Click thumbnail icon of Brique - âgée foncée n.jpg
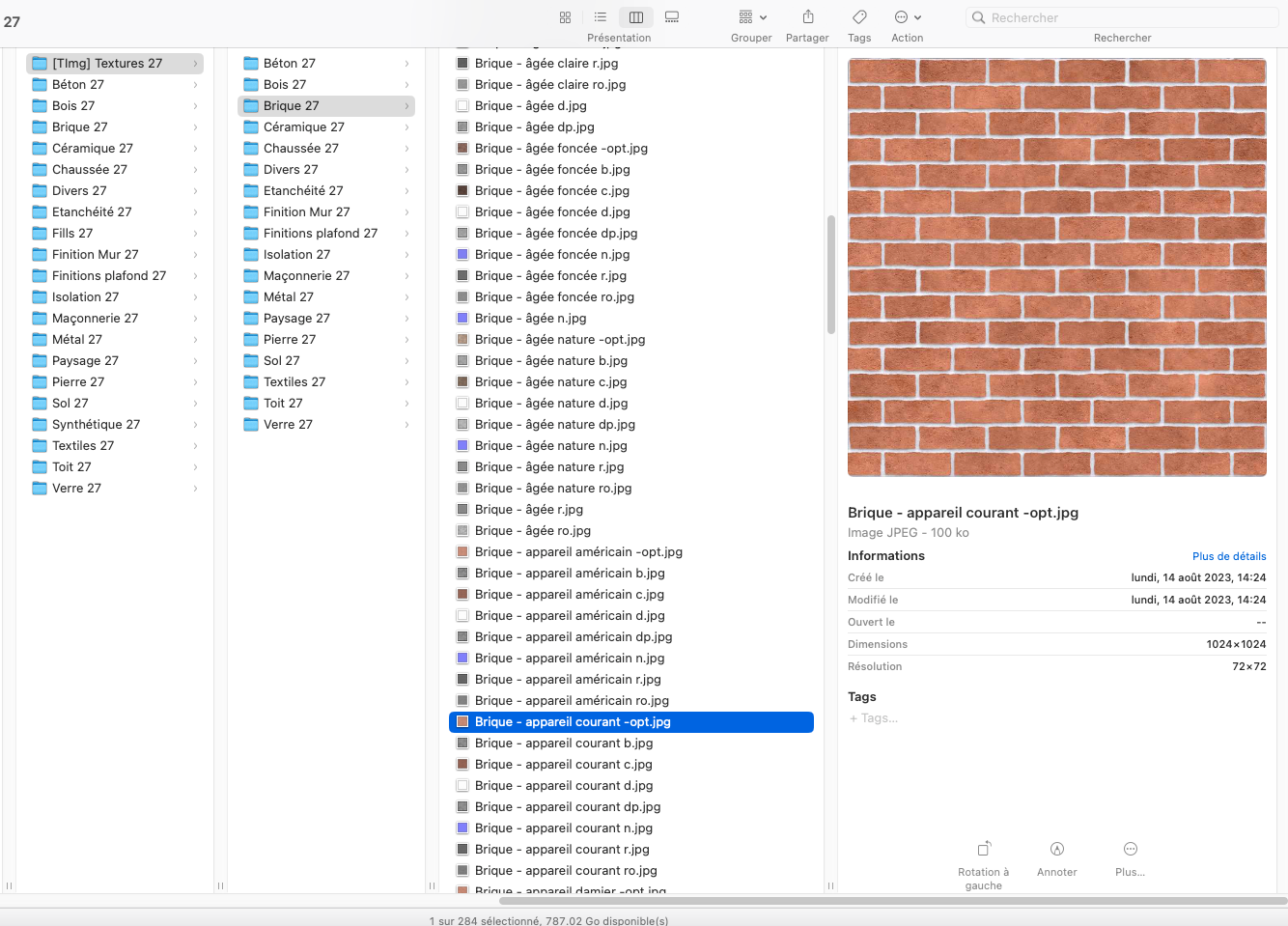Image resolution: width=1288 pixels, height=926 pixels. pos(462,255)
